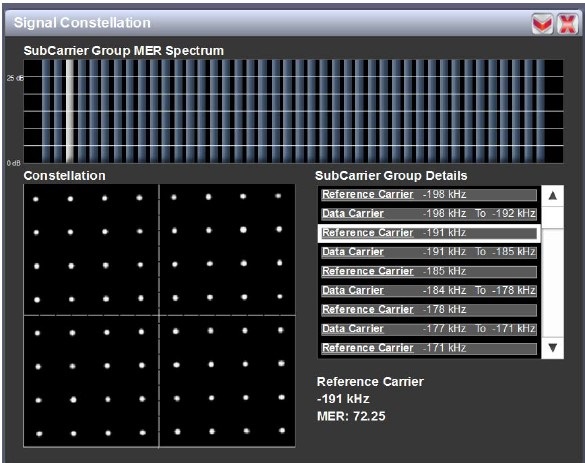Select Data Carrier -184 kHz to -178 kHz
The image size is (585, 463).
point(429,290)
